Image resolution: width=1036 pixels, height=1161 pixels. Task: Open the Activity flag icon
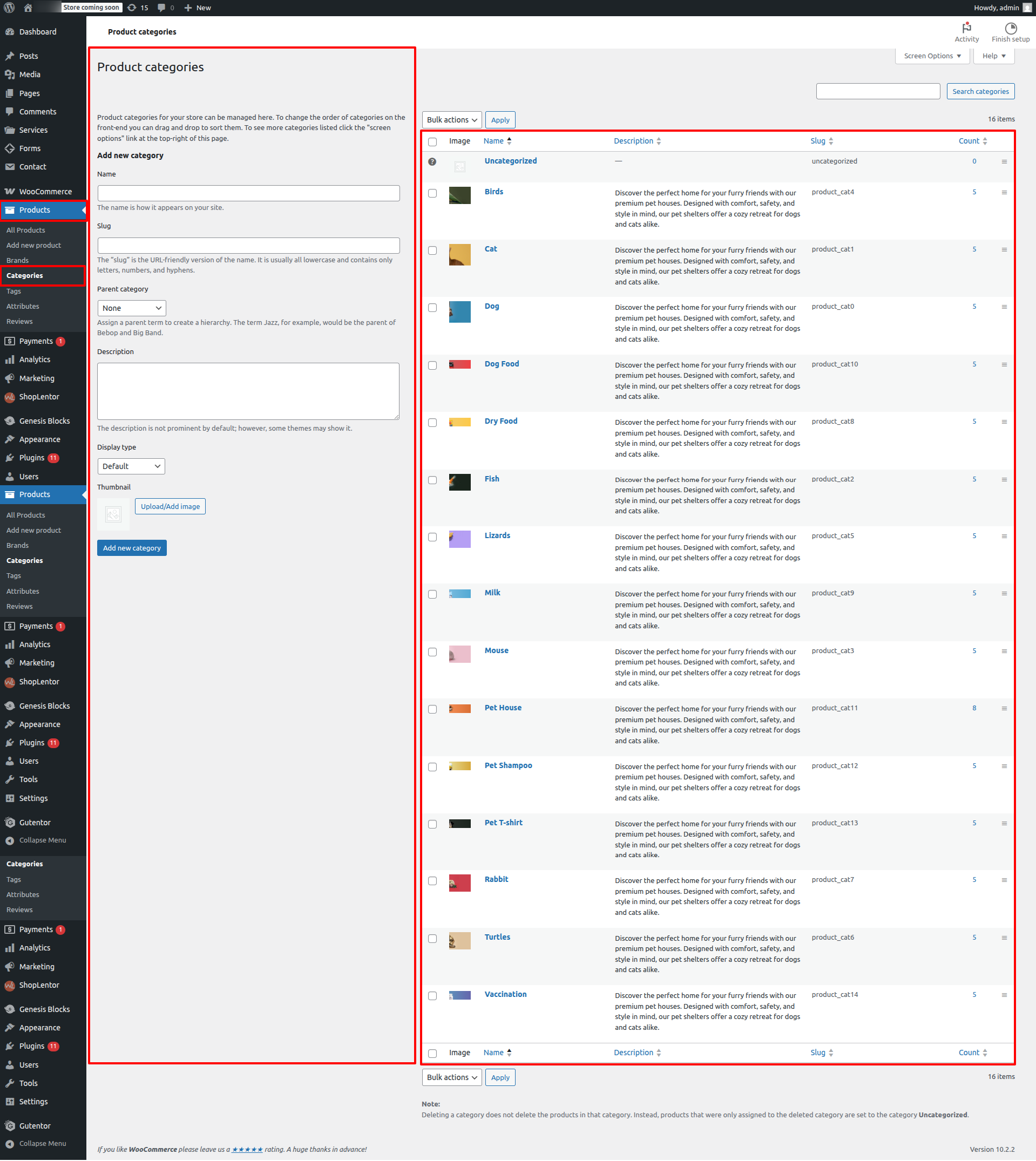(x=966, y=28)
